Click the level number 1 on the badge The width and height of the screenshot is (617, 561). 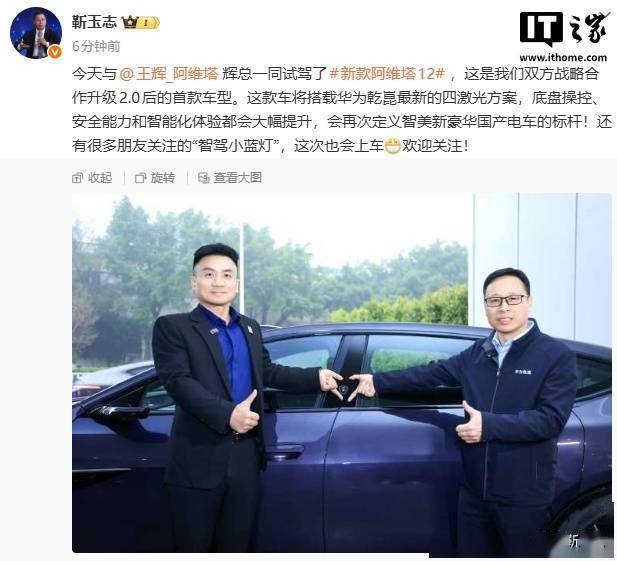click(x=146, y=23)
